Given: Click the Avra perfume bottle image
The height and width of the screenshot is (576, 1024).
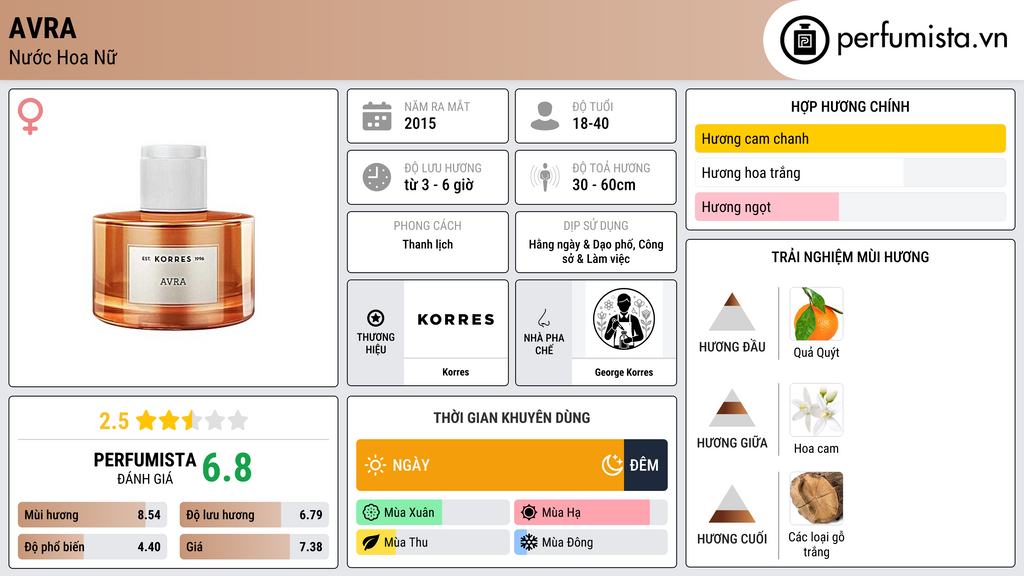Looking at the screenshot, I should pos(174,237).
